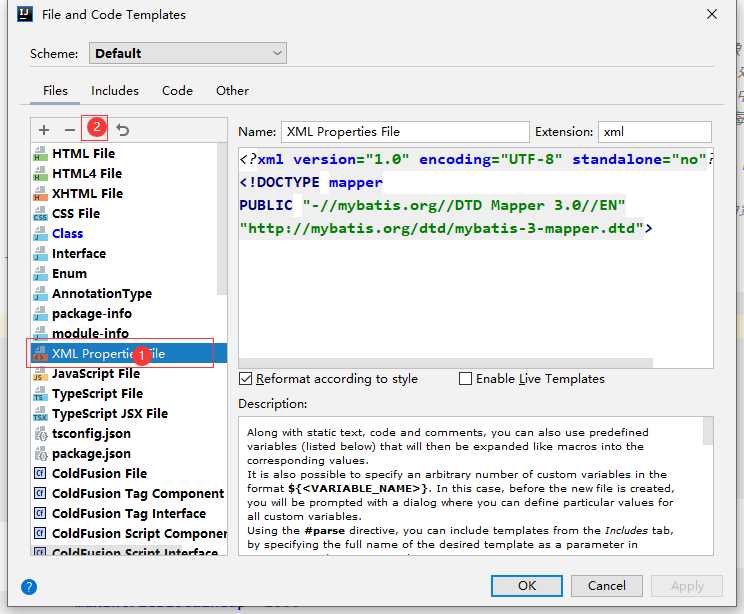
Task: Click the Description vertical scrollbar thumb
Action: tap(708, 431)
